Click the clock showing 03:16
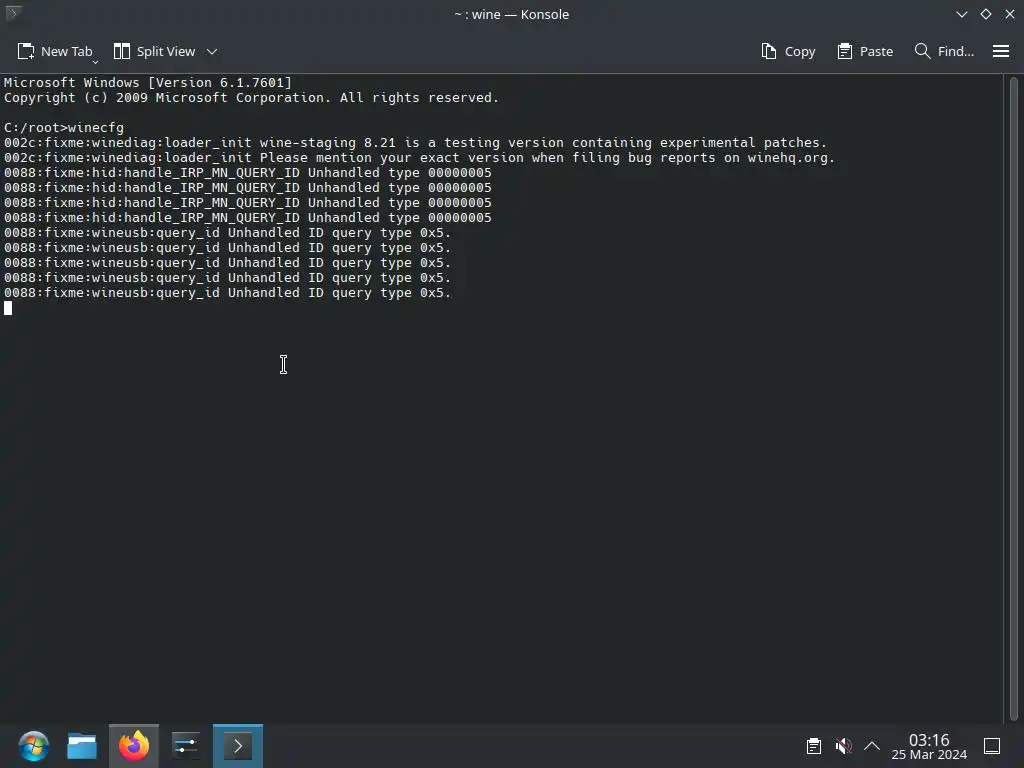The image size is (1024, 768). [929, 746]
